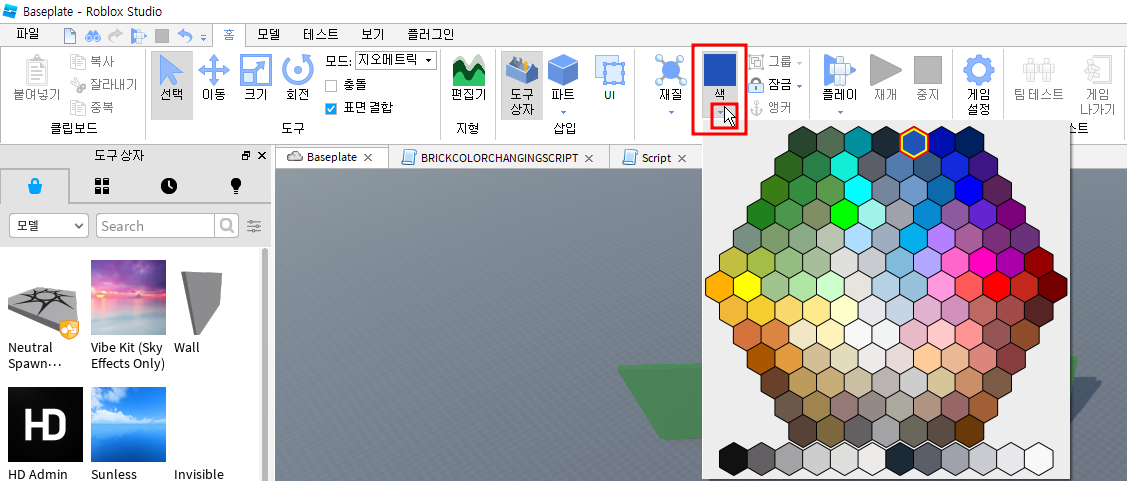Screen dimensions: 1127x481
Task: Expand the 파트 part type arrow
Action: (x=564, y=112)
